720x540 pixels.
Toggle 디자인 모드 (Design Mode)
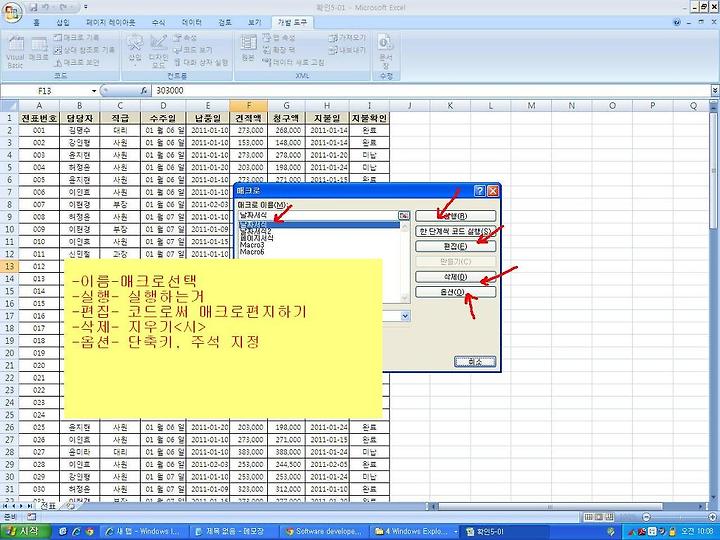[158, 52]
